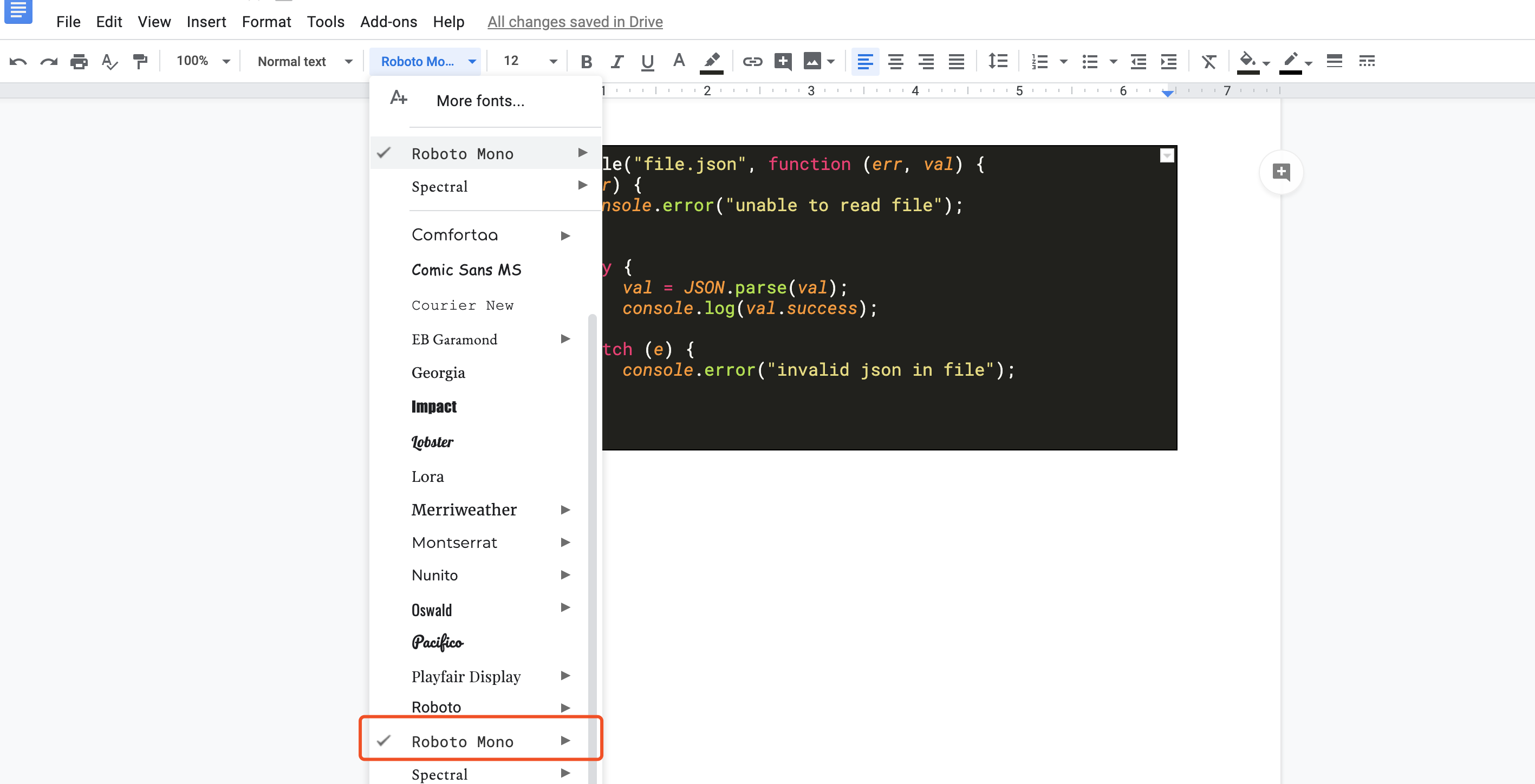The image size is (1535, 784).
Task: Open the File menu
Action: tap(68, 22)
